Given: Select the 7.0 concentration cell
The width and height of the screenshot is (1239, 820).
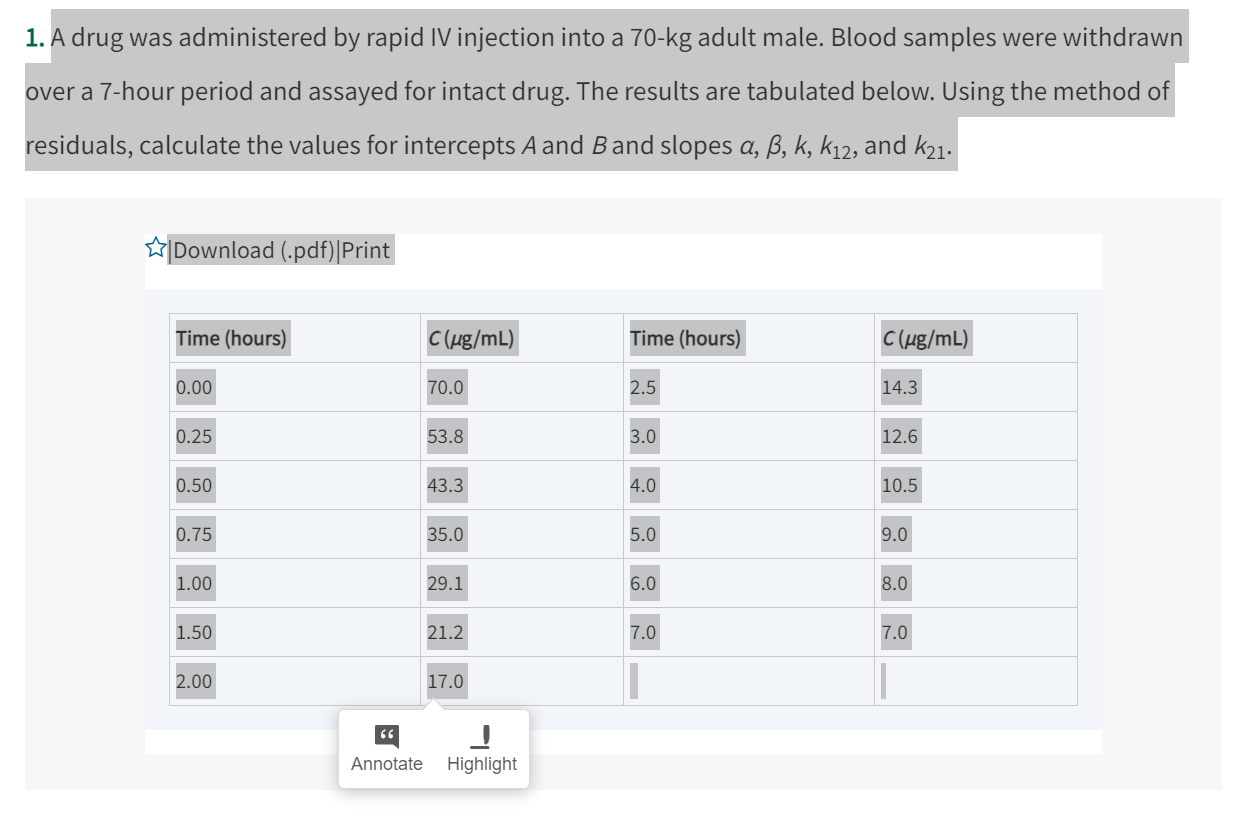Looking at the screenshot, I should point(897,632).
